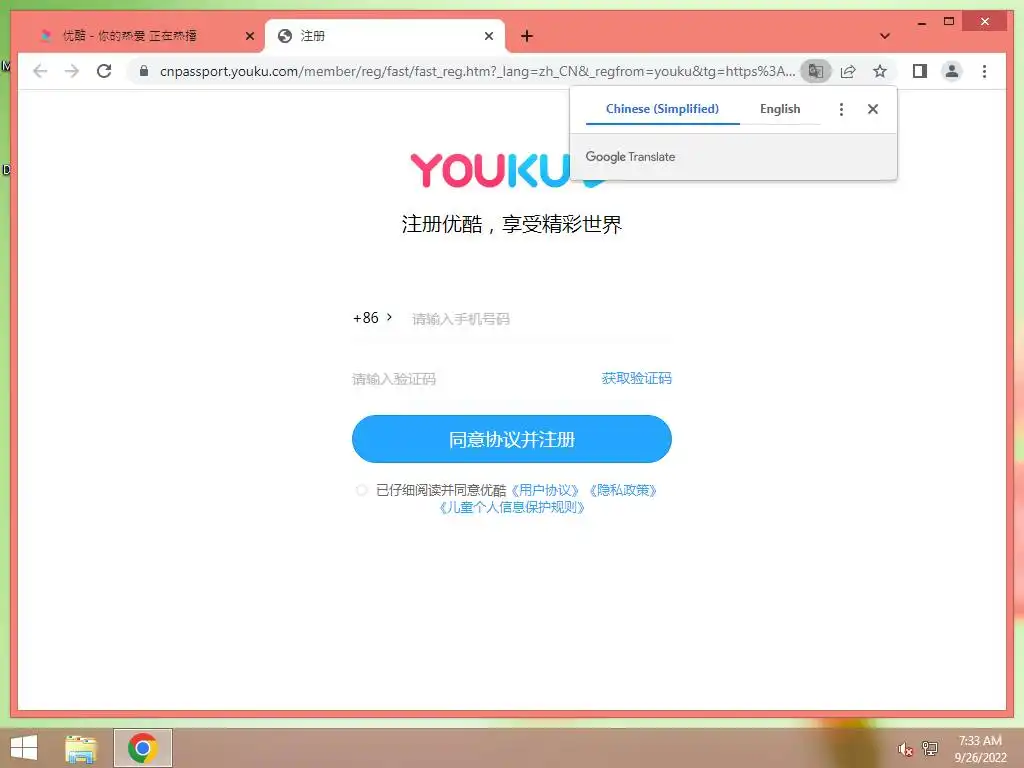1024x768 pixels.
Task: Translate the page to English
Action: [780, 109]
